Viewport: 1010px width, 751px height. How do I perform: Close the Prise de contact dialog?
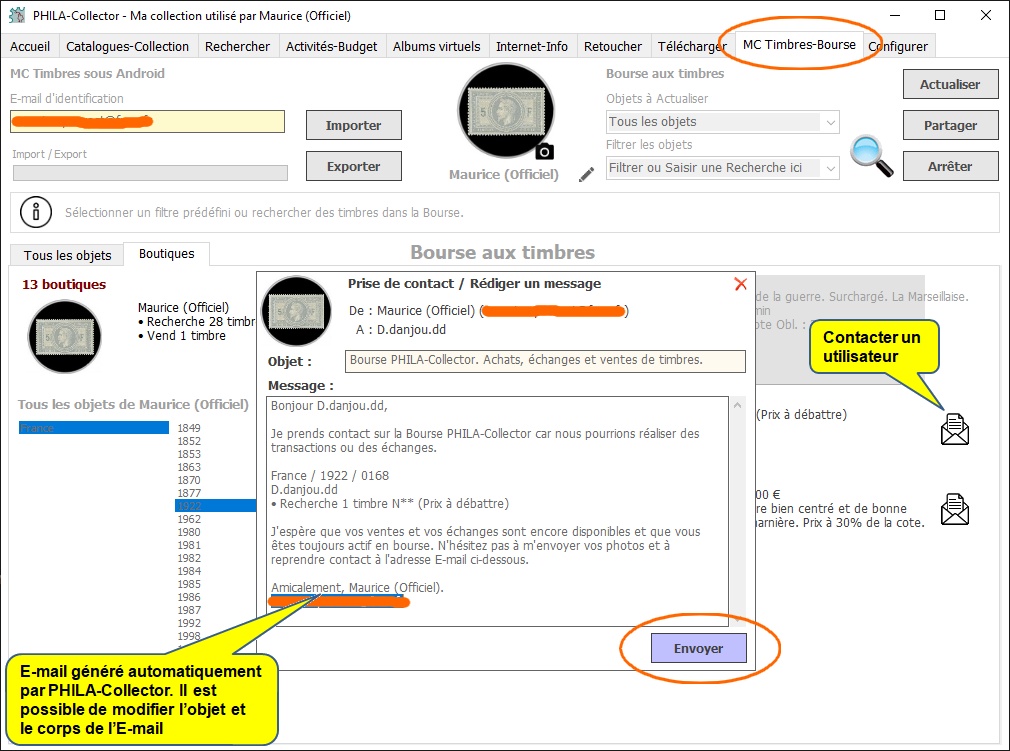click(x=741, y=284)
